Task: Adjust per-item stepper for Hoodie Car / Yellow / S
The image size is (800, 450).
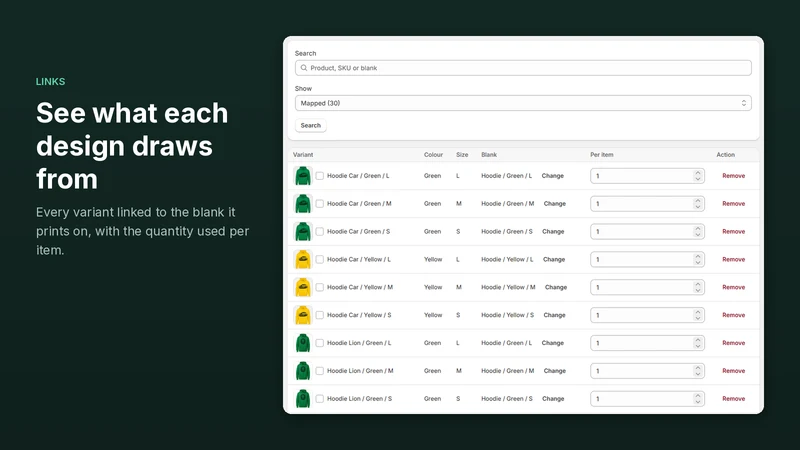Action: tap(697, 315)
